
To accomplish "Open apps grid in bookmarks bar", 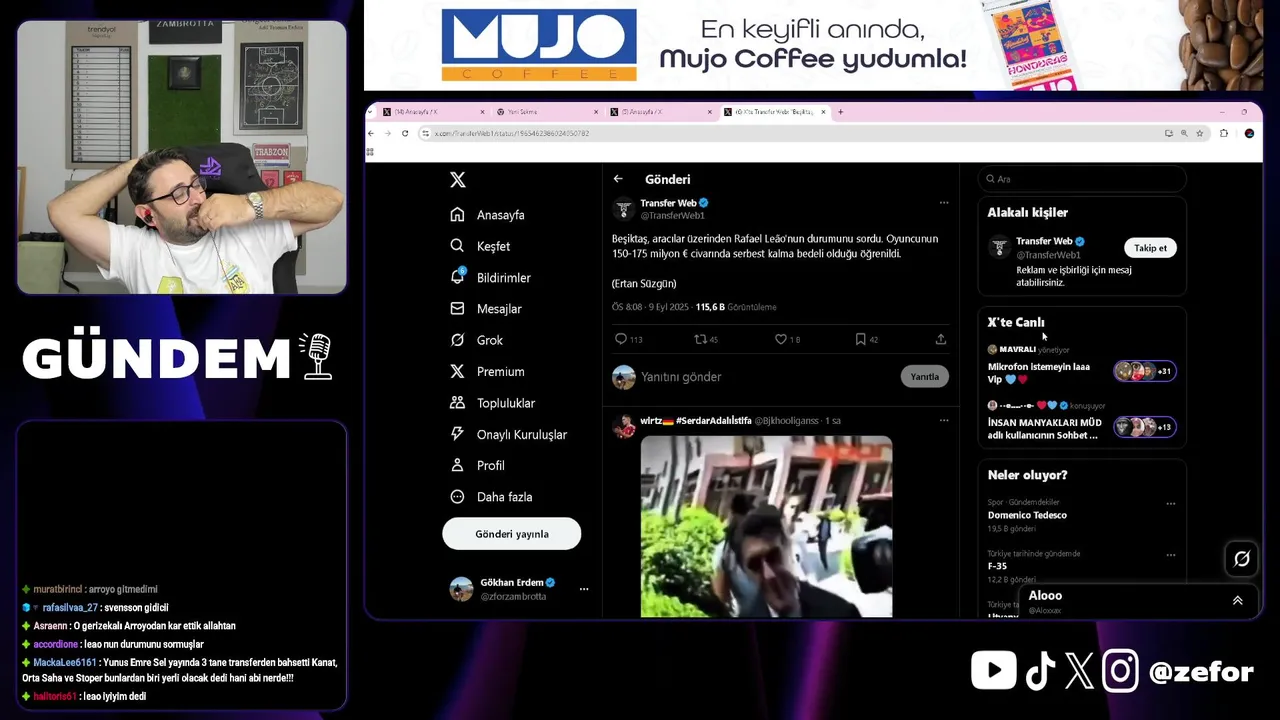I will [370, 152].
